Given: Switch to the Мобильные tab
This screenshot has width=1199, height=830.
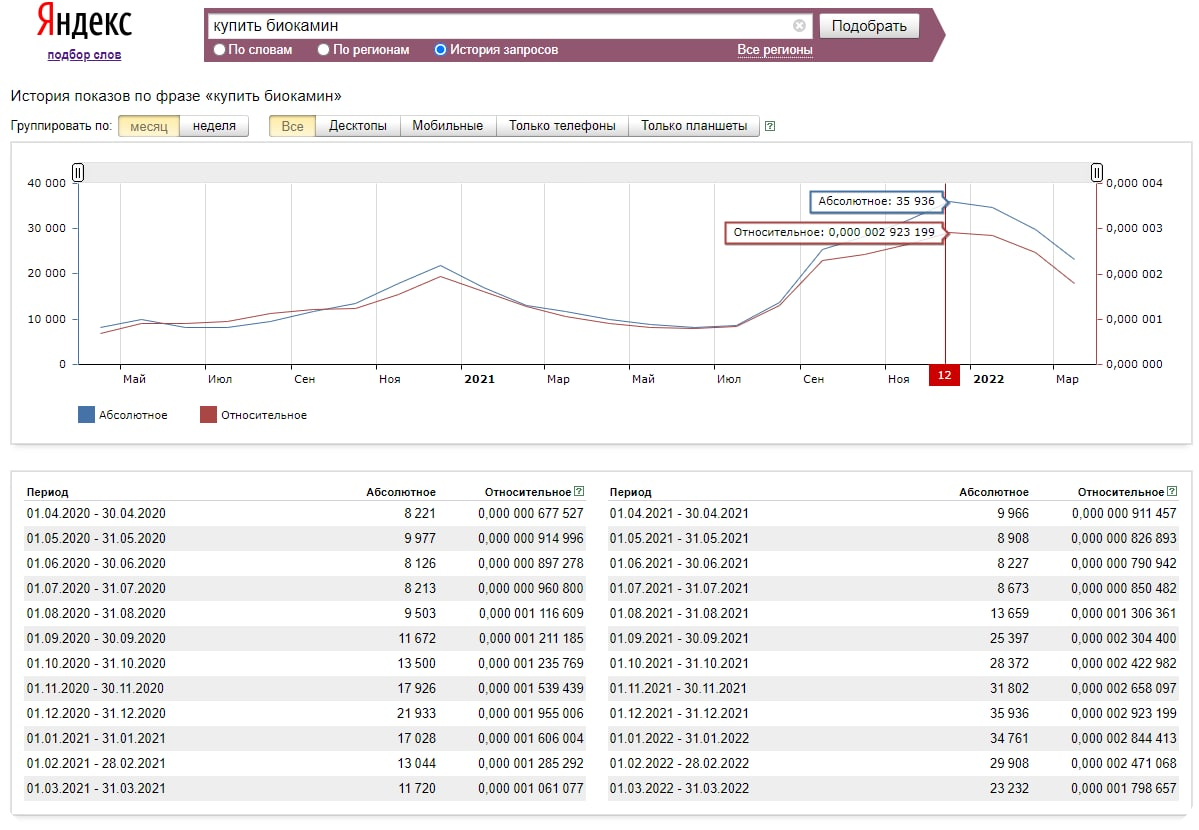Looking at the screenshot, I should (x=447, y=126).
